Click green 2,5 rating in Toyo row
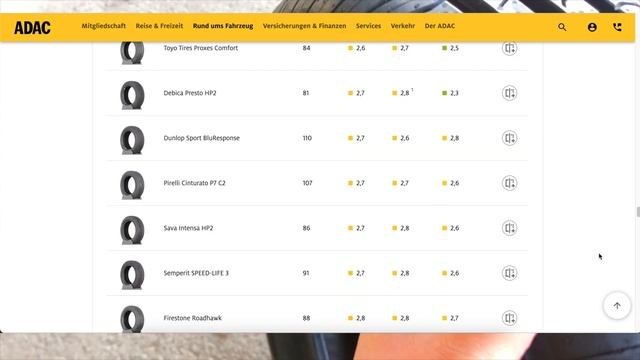Viewport: 640px width, 360px height. 451,48
